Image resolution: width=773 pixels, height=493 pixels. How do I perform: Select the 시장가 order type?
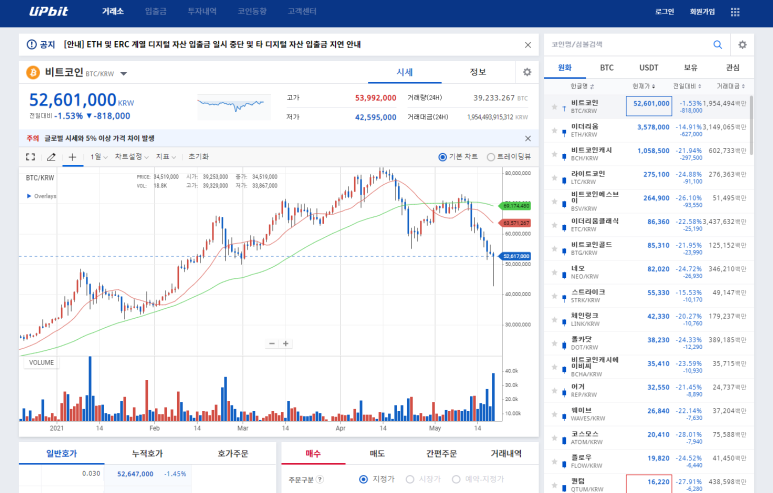[410, 479]
